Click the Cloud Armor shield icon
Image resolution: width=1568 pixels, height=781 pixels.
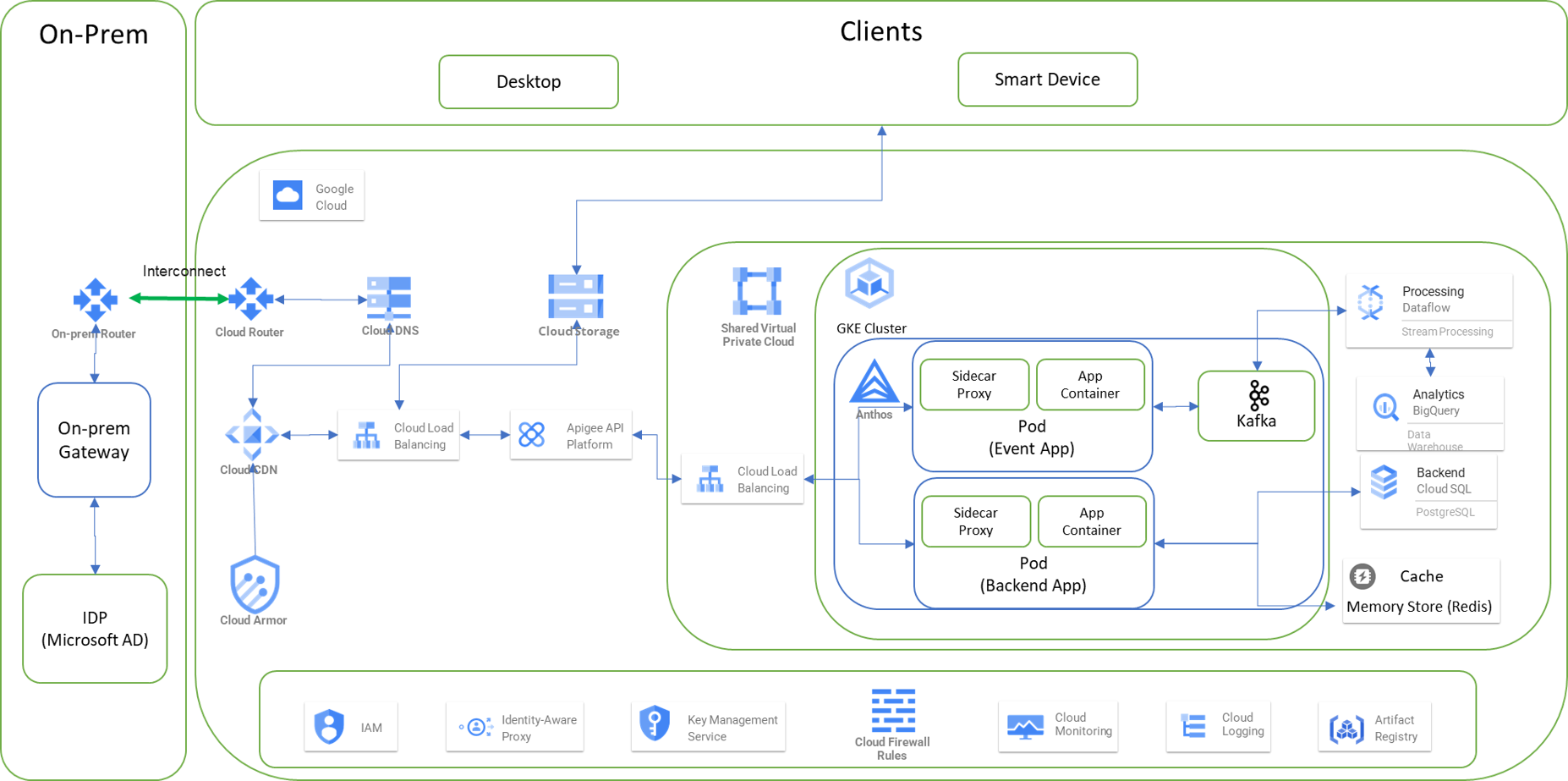click(x=255, y=584)
